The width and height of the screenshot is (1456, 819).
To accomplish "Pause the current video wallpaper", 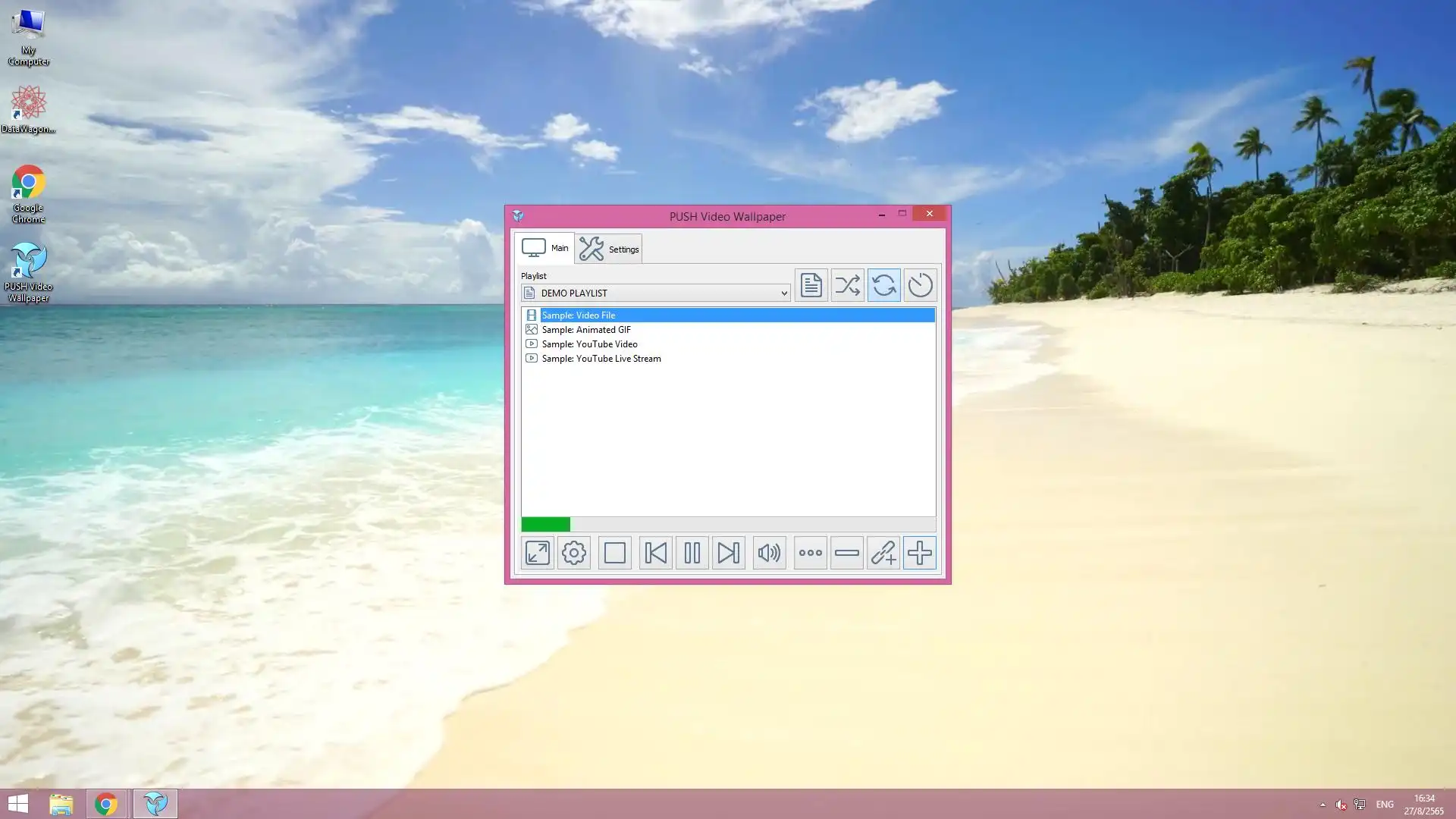I will click(692, 553).
